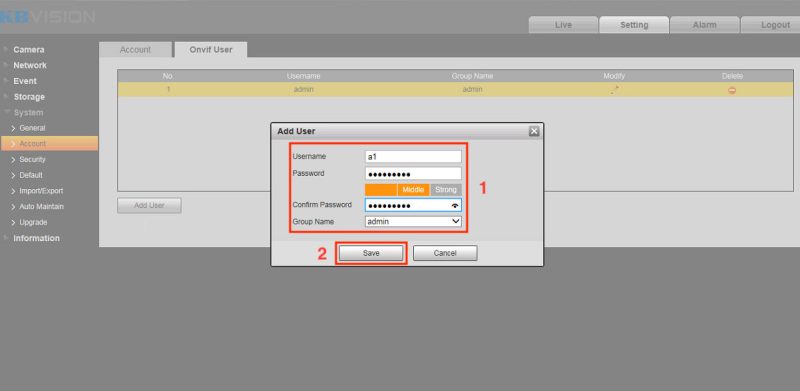Open the Group Name dropdown

(413, 222)
